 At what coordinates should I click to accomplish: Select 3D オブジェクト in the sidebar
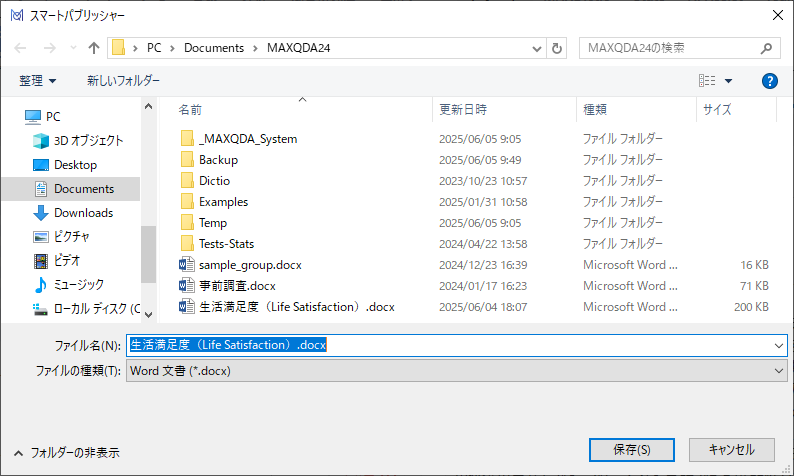88,141
